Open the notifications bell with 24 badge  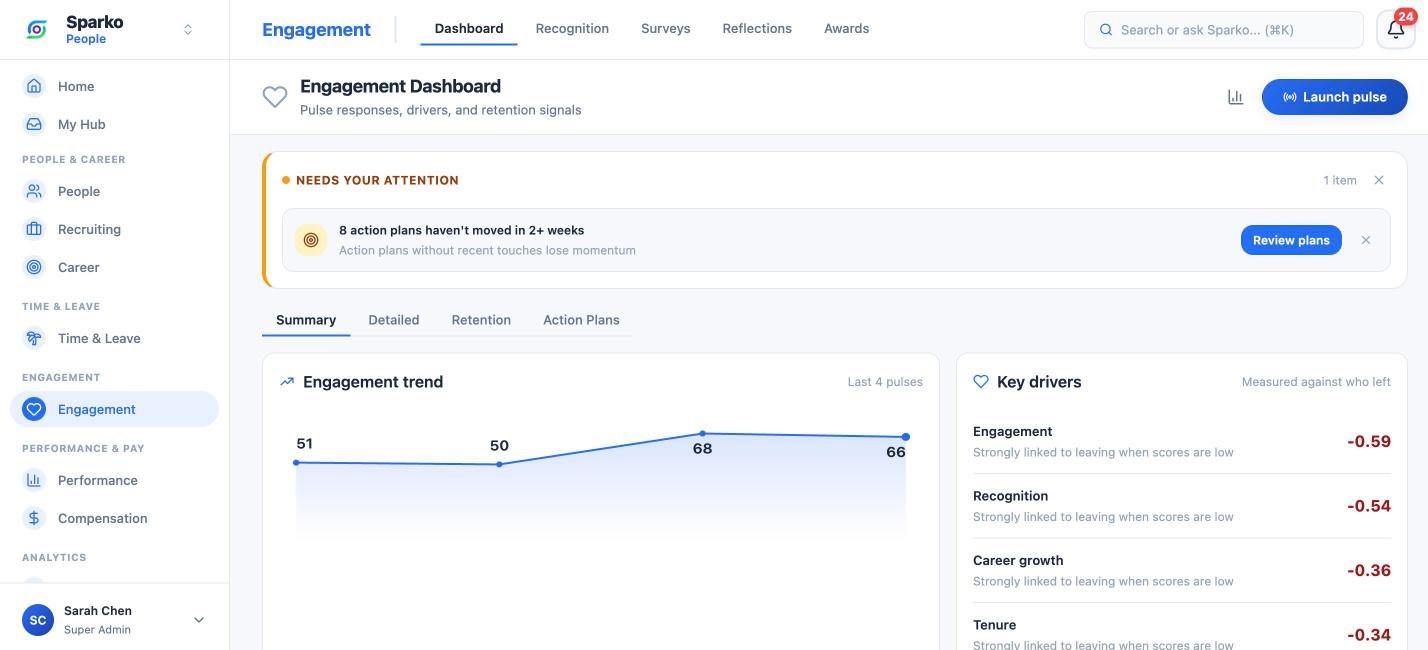point(1396,29)
